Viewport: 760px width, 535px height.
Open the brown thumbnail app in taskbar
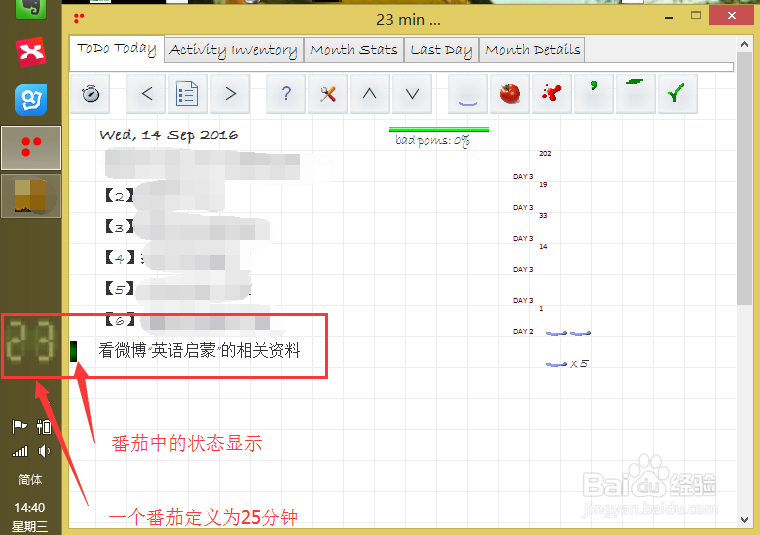[x=31, y=196]
